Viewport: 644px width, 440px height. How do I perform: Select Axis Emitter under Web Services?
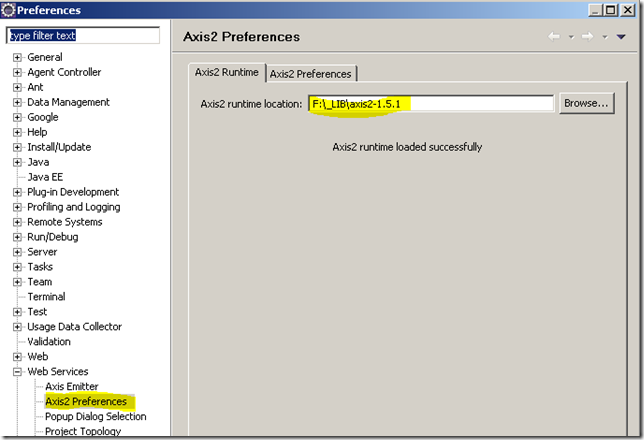tap(71, 387)
